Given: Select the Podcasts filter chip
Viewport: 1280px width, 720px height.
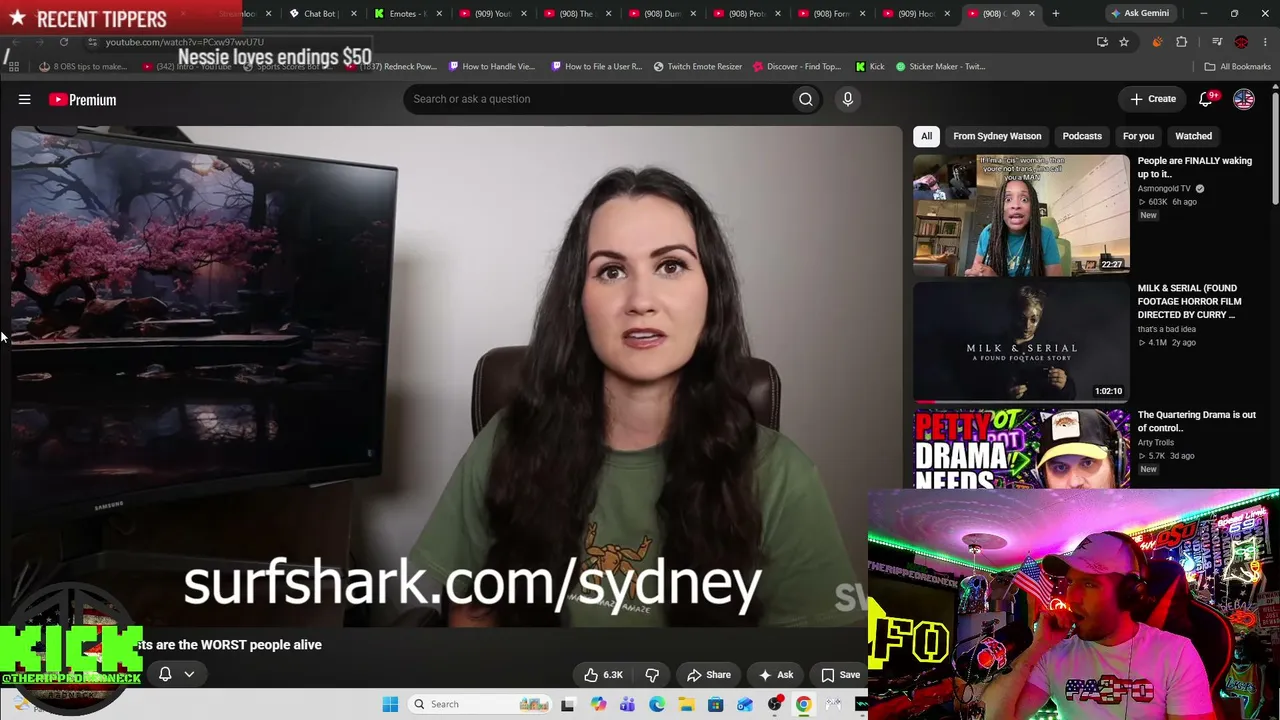Looking at the screenshot, I should 1082,136.
